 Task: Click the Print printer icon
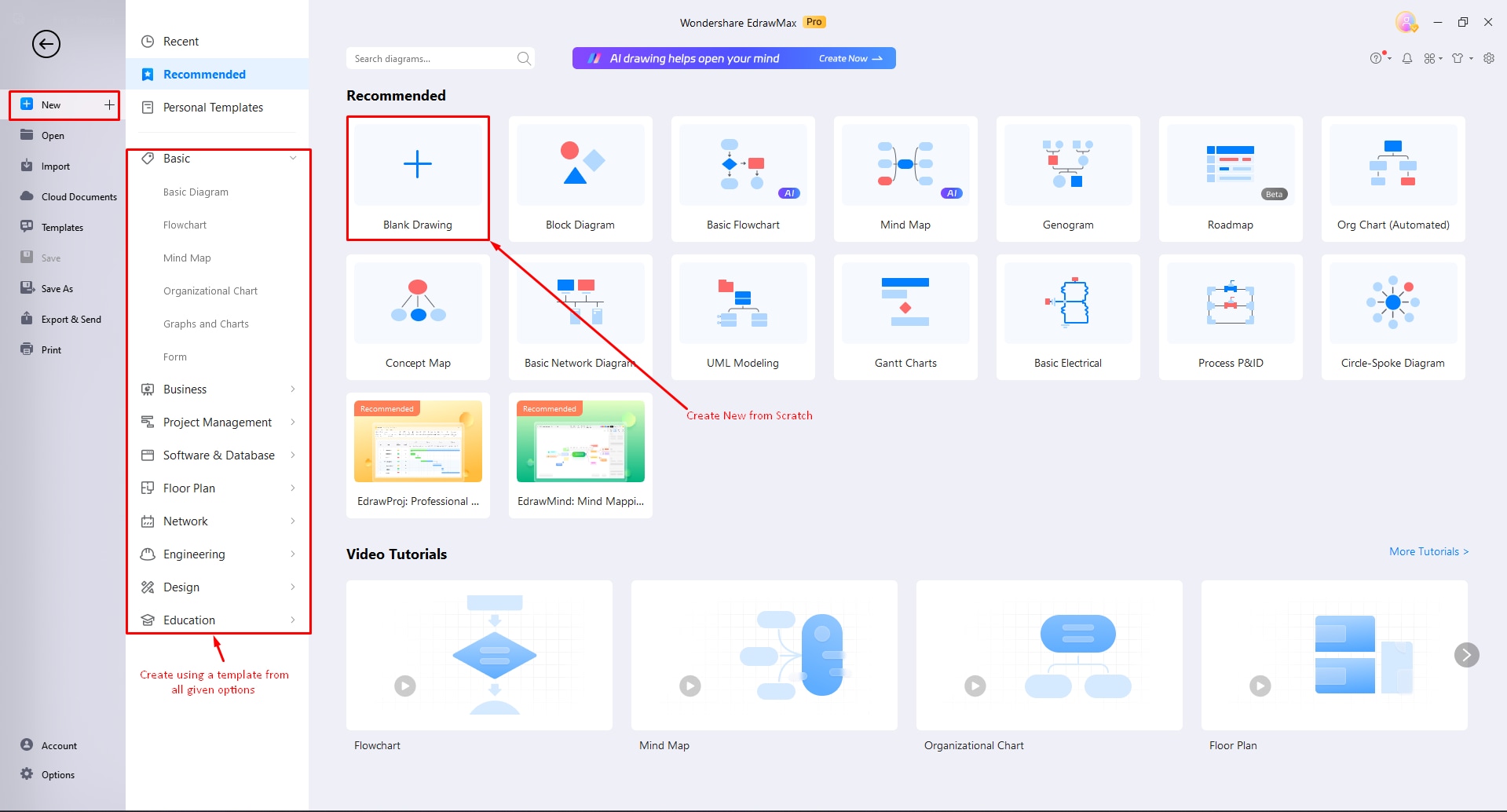pyautogui.click(x=27, y=349)
